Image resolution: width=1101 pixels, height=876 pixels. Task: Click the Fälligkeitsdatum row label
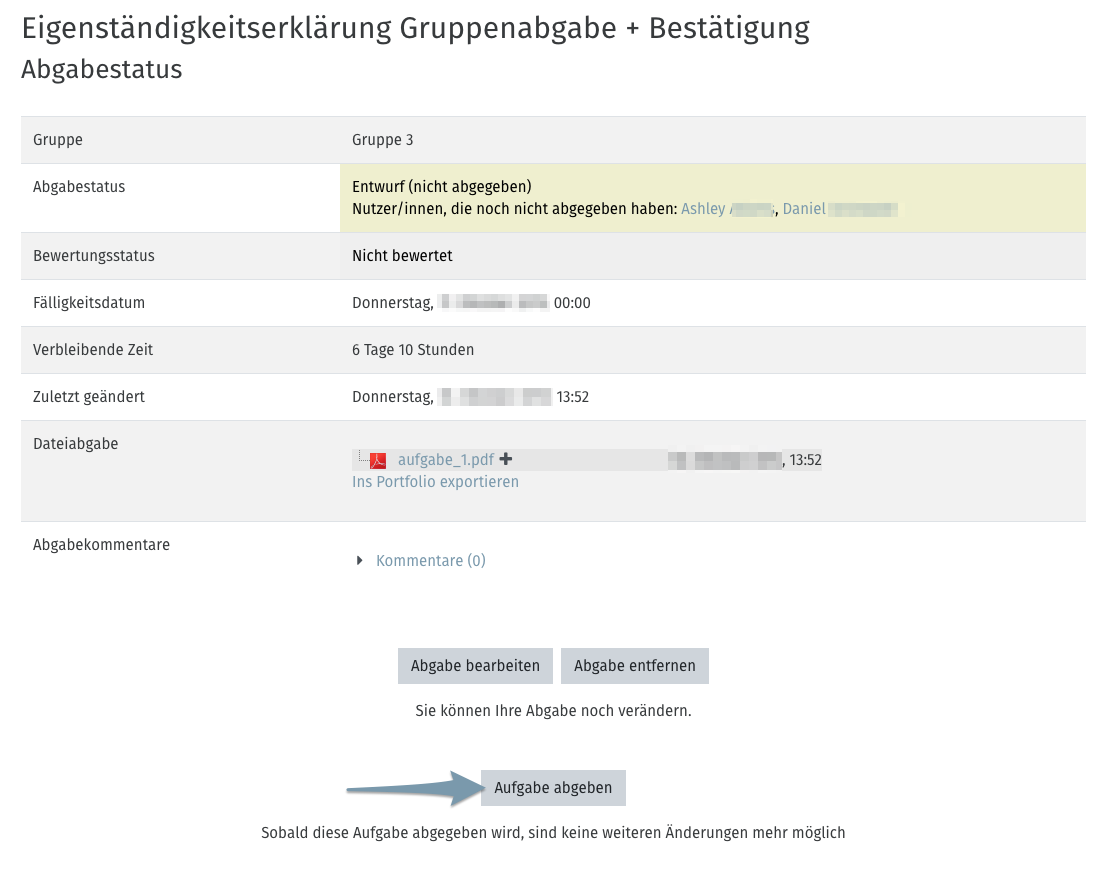click(89, 303)
